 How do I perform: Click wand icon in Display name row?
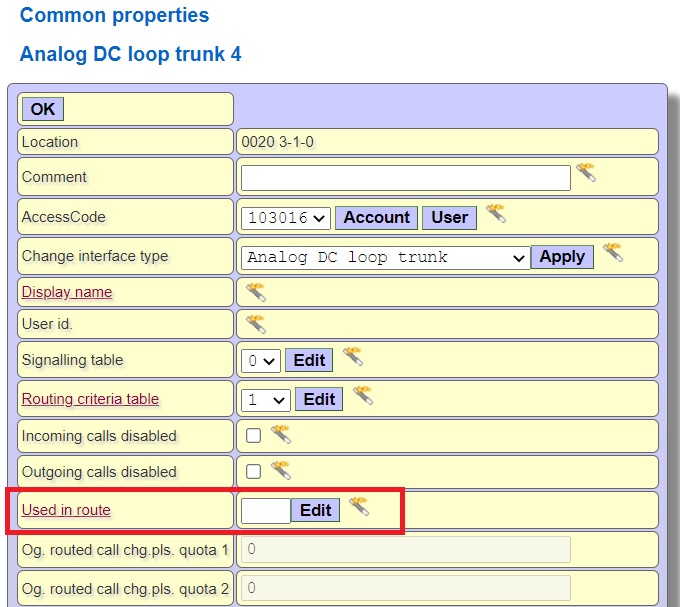[x=256, y=291]
